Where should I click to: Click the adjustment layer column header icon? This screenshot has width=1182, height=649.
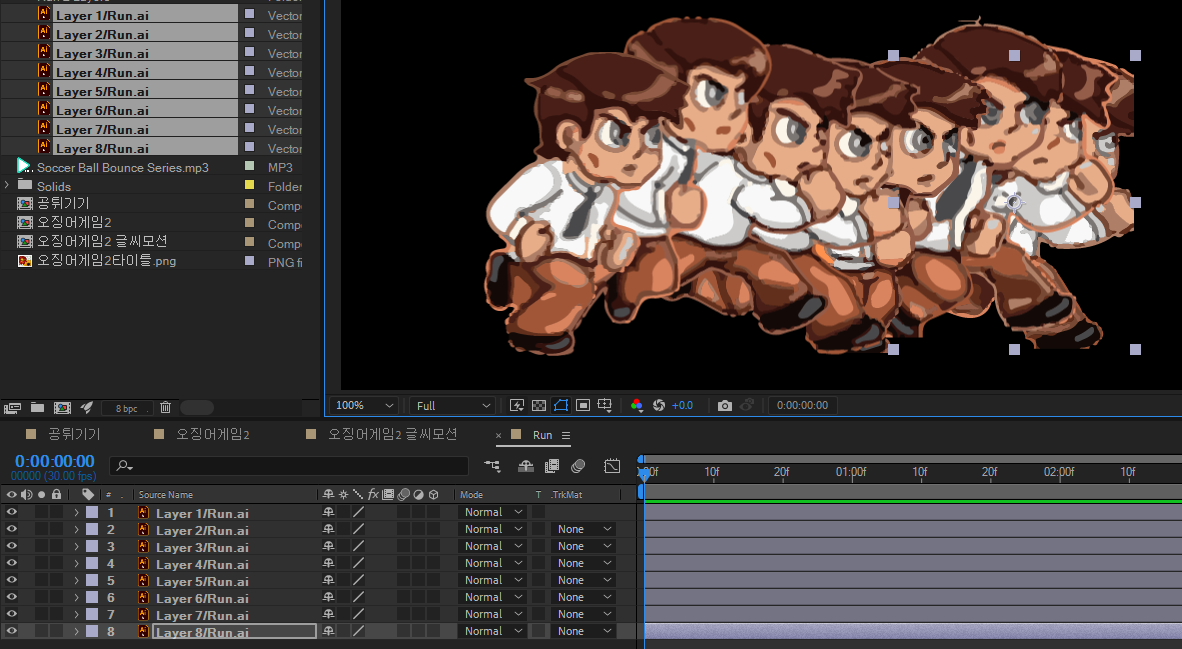[x=418, y=494]
